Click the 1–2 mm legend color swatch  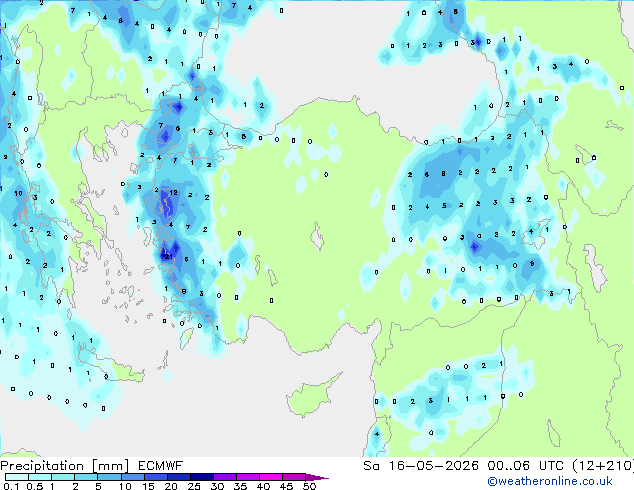coord(63,477)
